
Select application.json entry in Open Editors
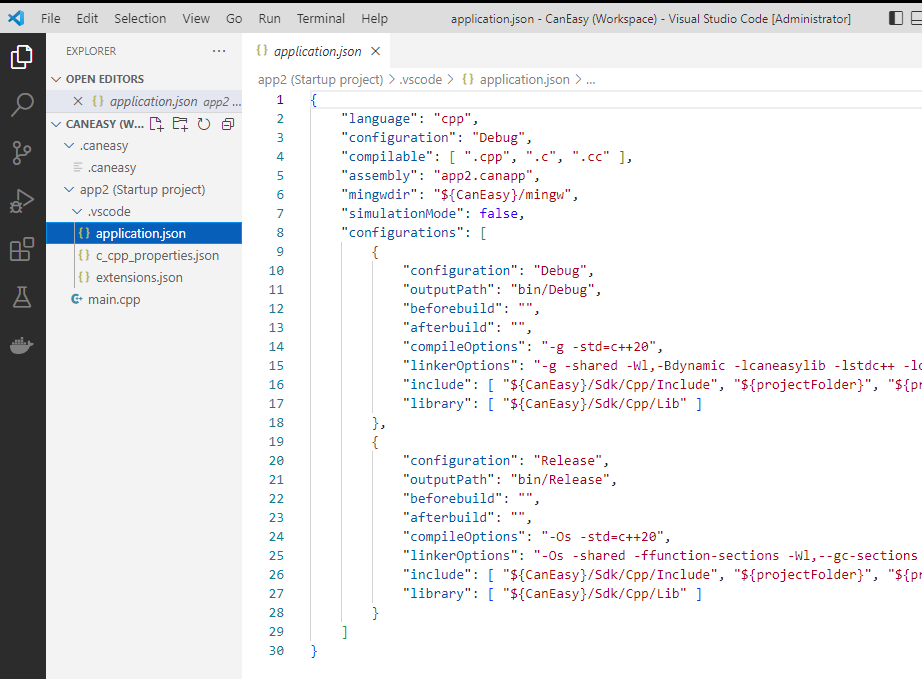pos(144,101)
